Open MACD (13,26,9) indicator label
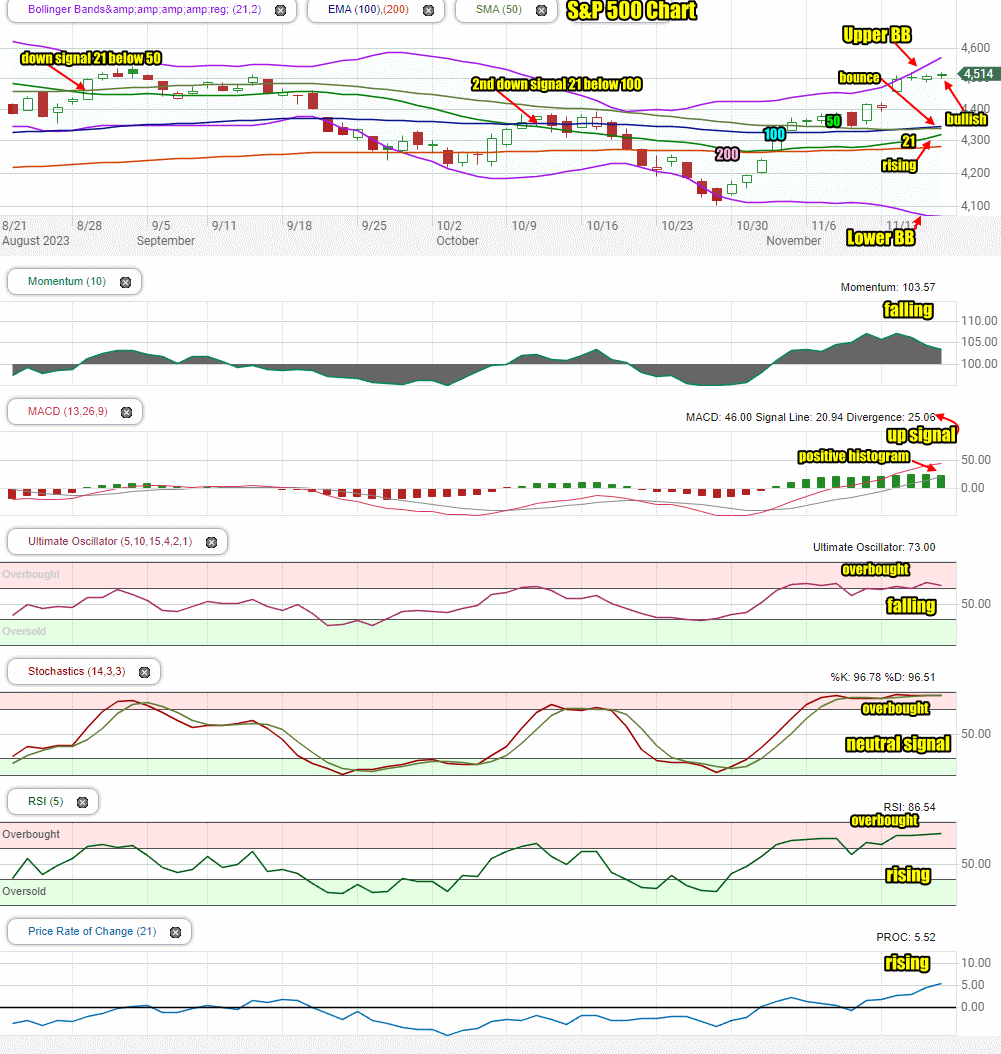This screenshot has height=1054, width=1001. pos(67,411)
